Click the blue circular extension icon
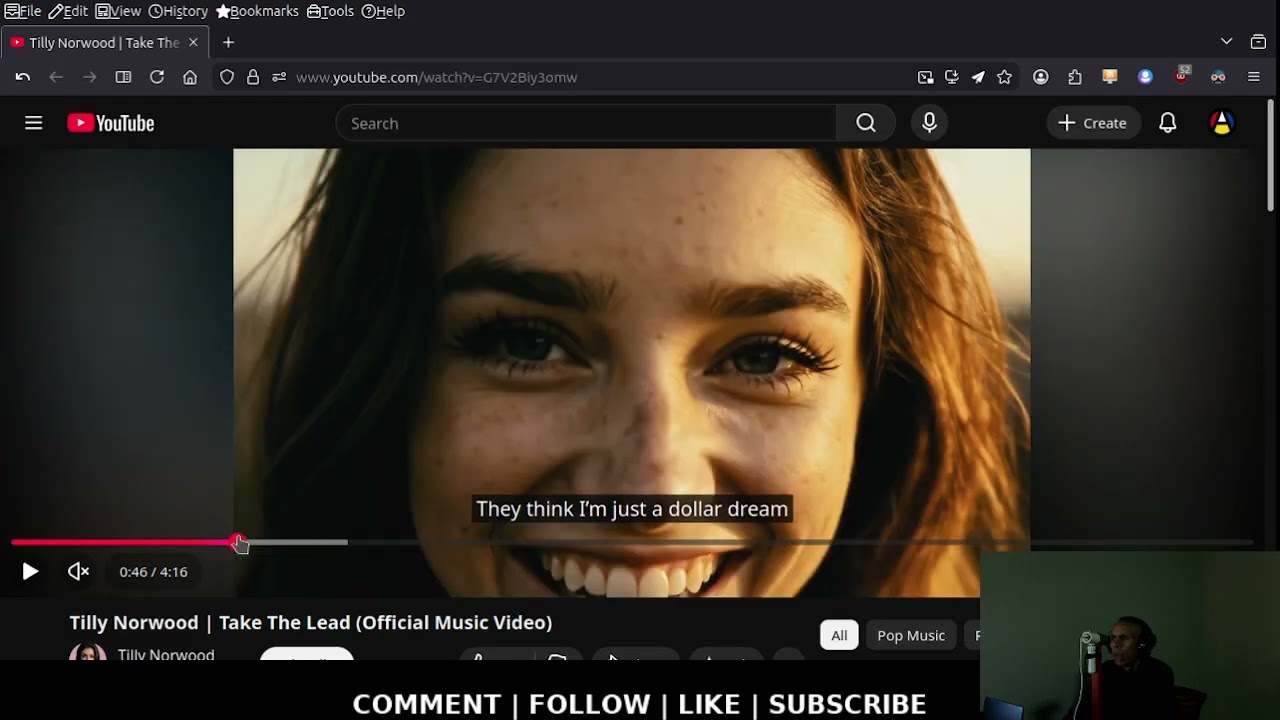This screenshot has width=1280, height=720. click(x=1145, y=77)
